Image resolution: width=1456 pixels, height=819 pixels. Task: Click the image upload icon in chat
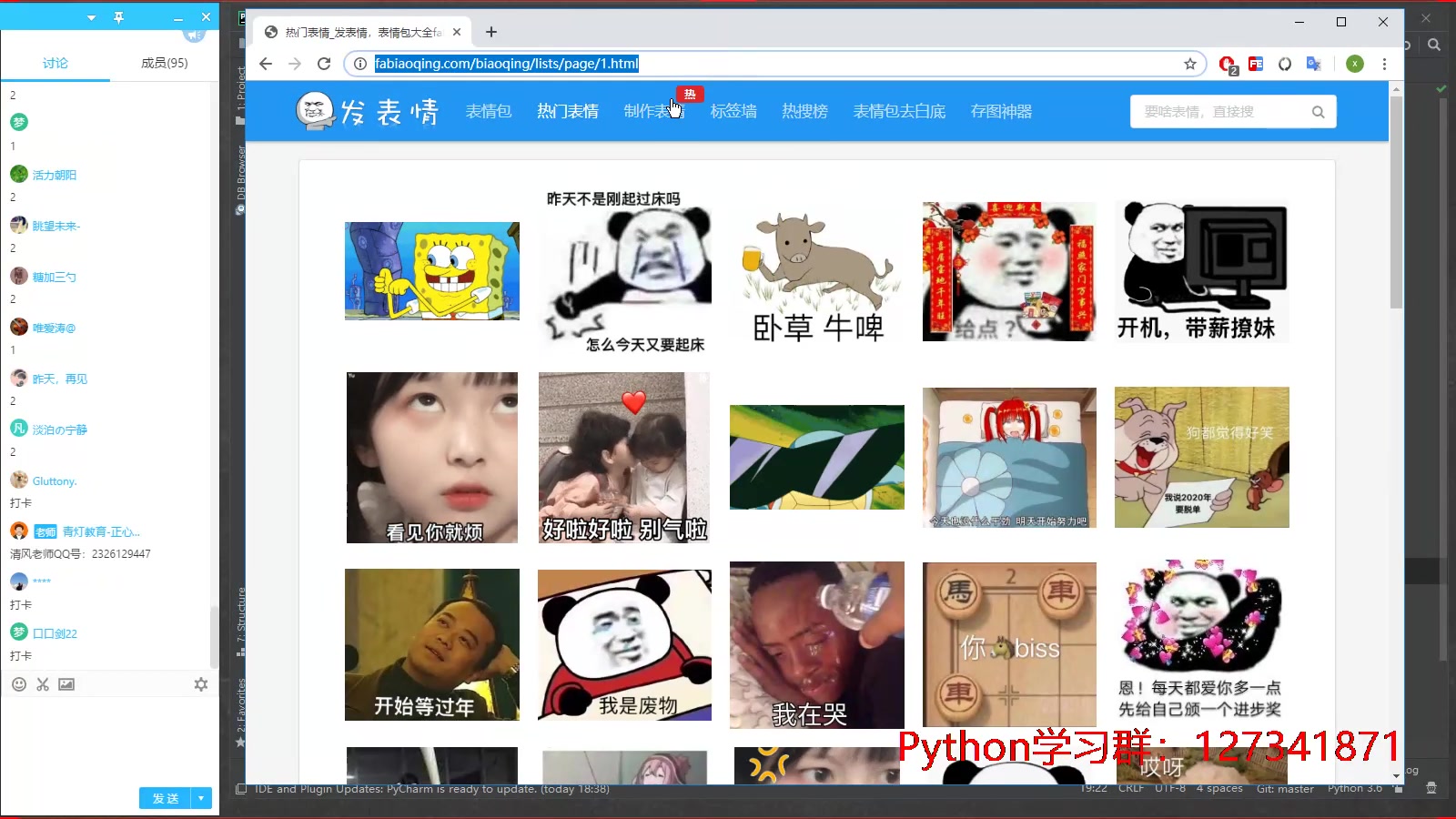tap(66, 684)
